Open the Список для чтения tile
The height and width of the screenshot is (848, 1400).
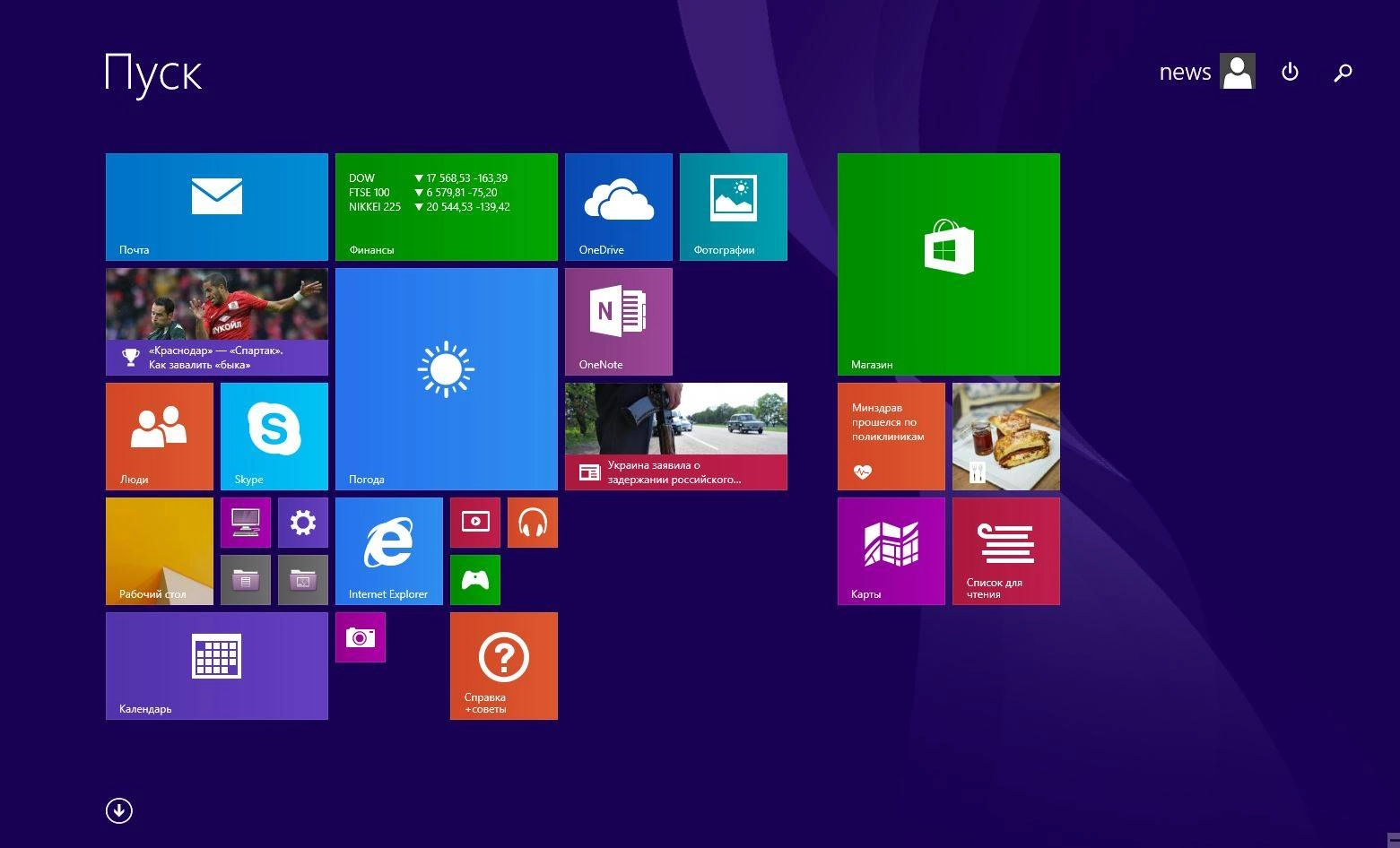1006,551
